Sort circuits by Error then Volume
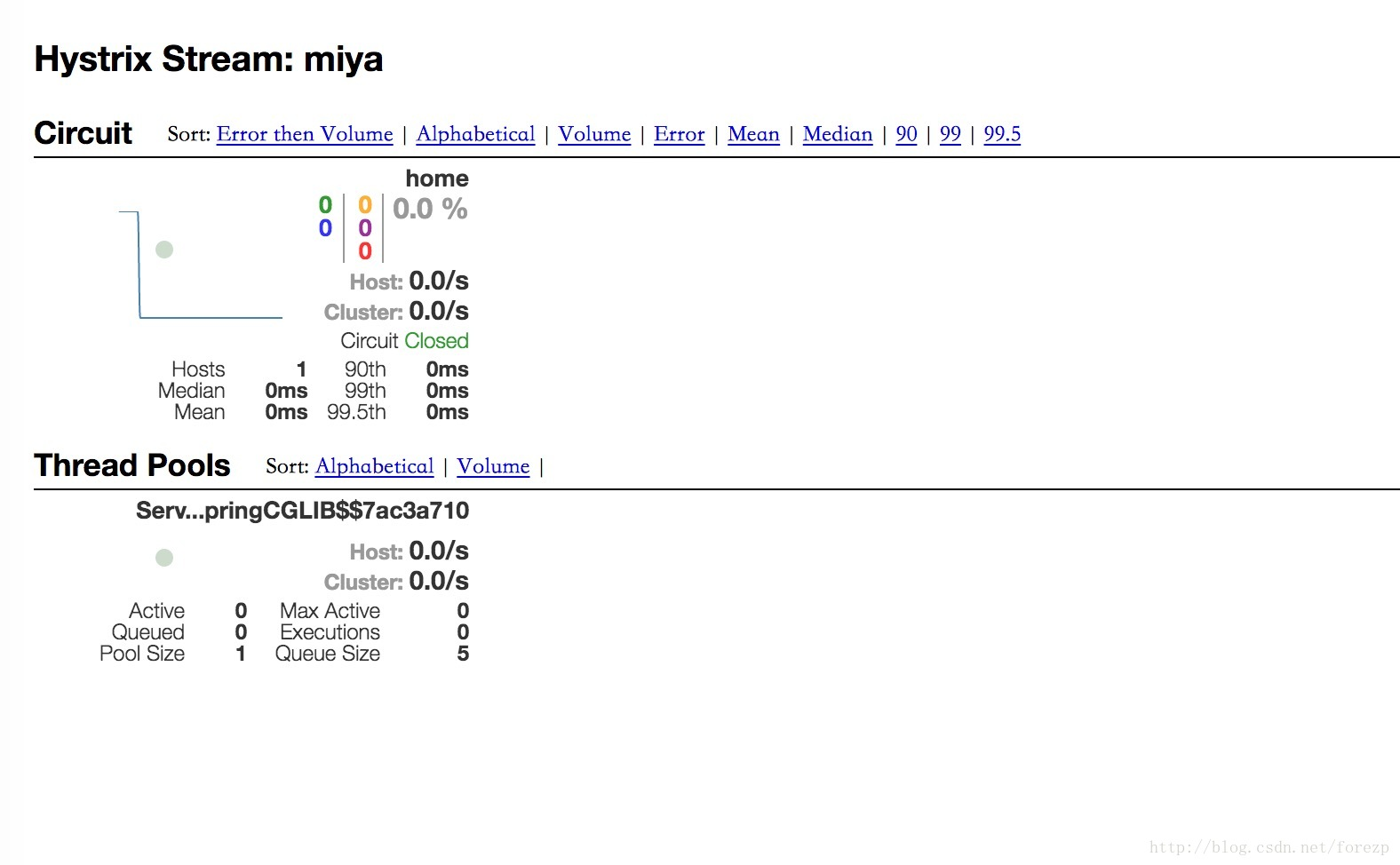This screenshot has height=865, width=1400. (305, 134)
